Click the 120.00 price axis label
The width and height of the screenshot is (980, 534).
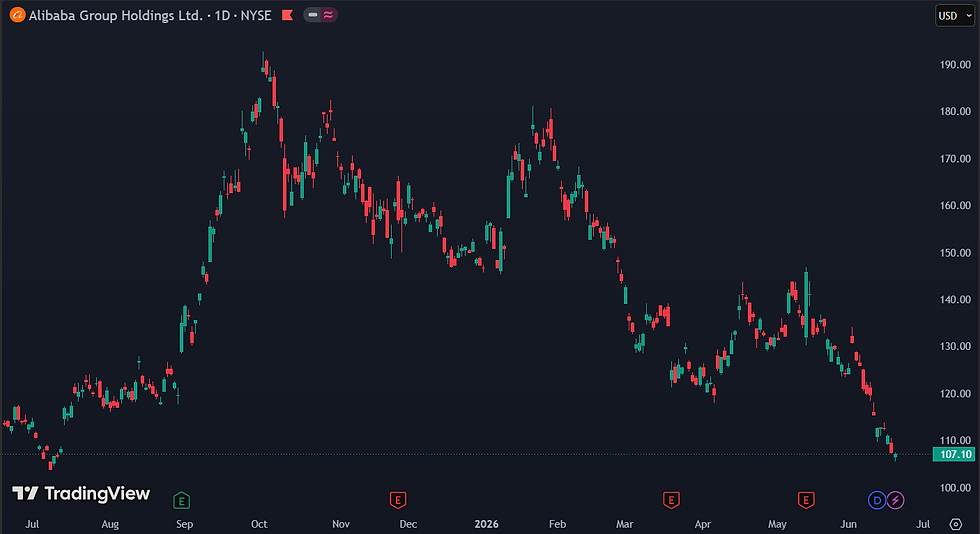[955, 393]
